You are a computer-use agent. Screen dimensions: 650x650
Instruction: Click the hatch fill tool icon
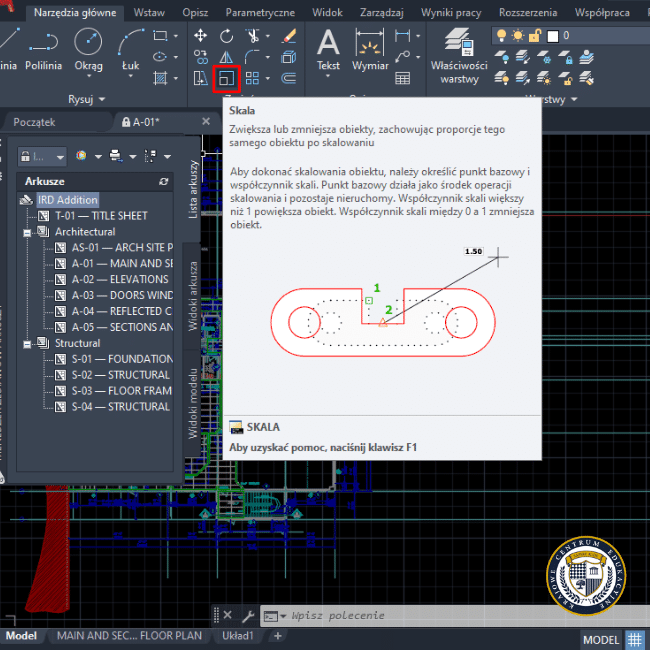(x=160, y=78)
